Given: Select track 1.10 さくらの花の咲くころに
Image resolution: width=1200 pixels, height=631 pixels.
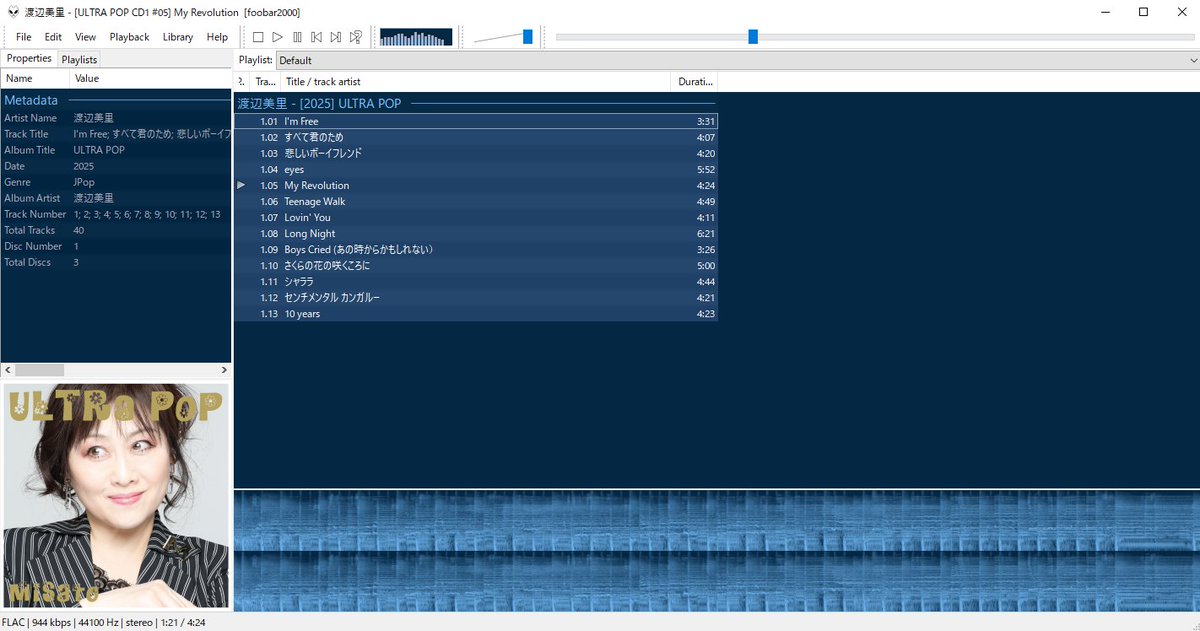Looking at the screenshot, I should (x=476, y=265).
